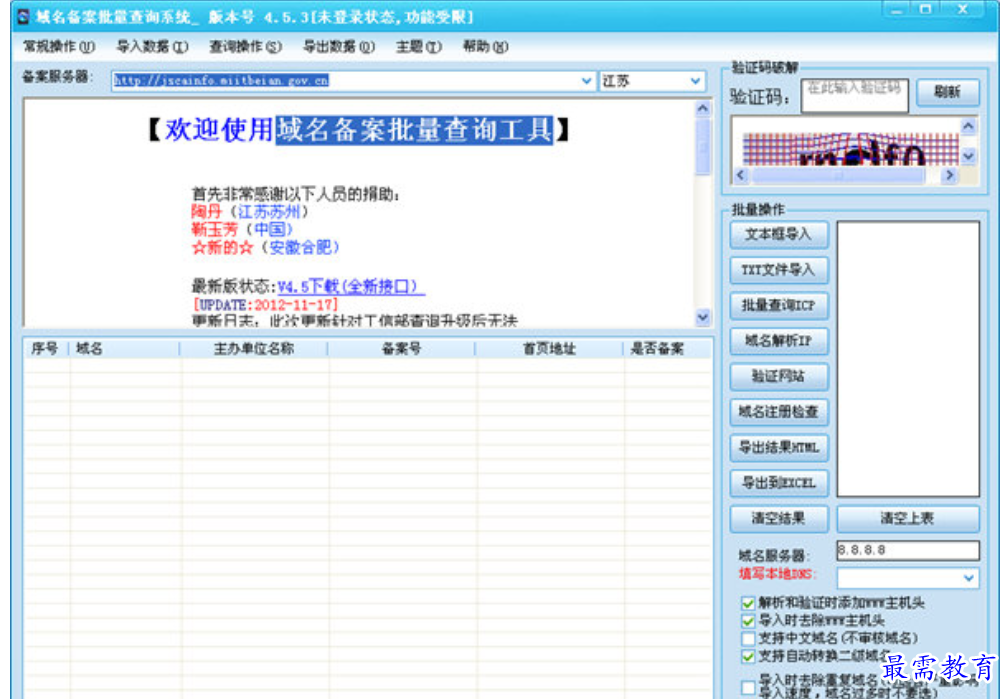Click the 验证码 input field
This screenshot has height=699, width=1004.
(x=854, y=95)
